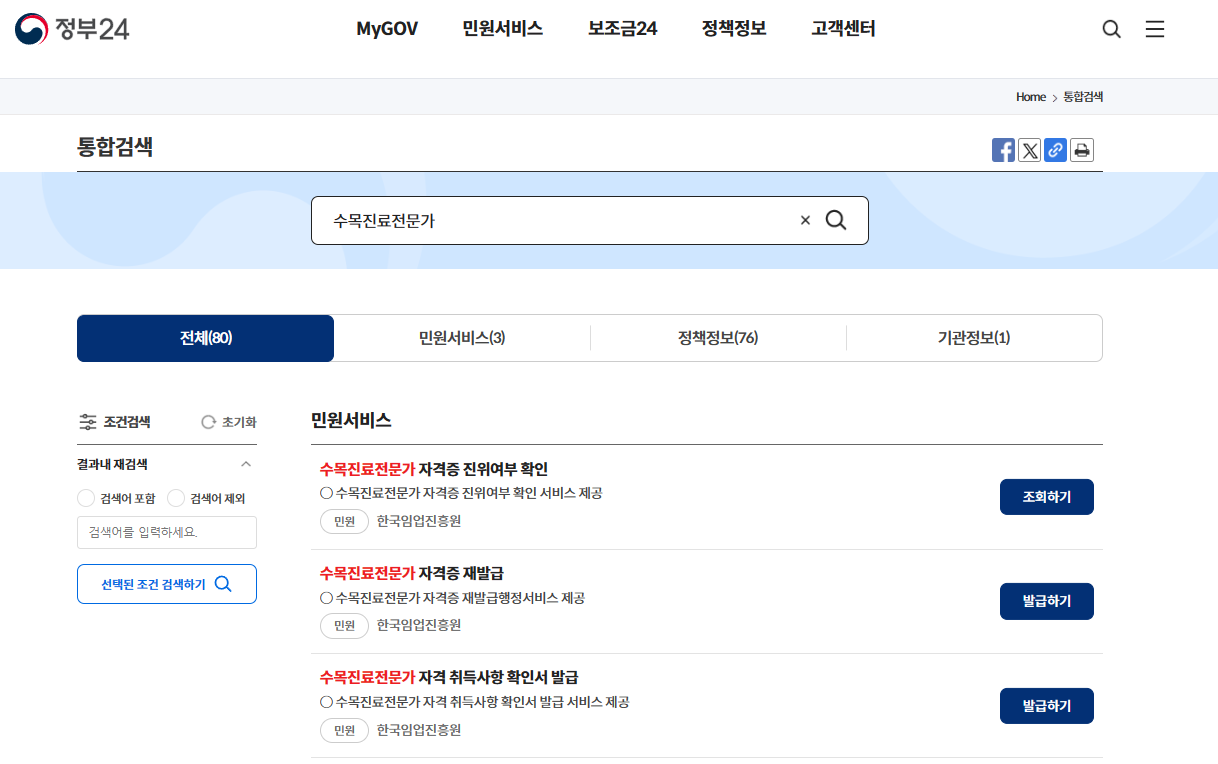Screen dimensions: 1218x764
Task: Open MyGOV menu
Action: click(x=387, y=29)
